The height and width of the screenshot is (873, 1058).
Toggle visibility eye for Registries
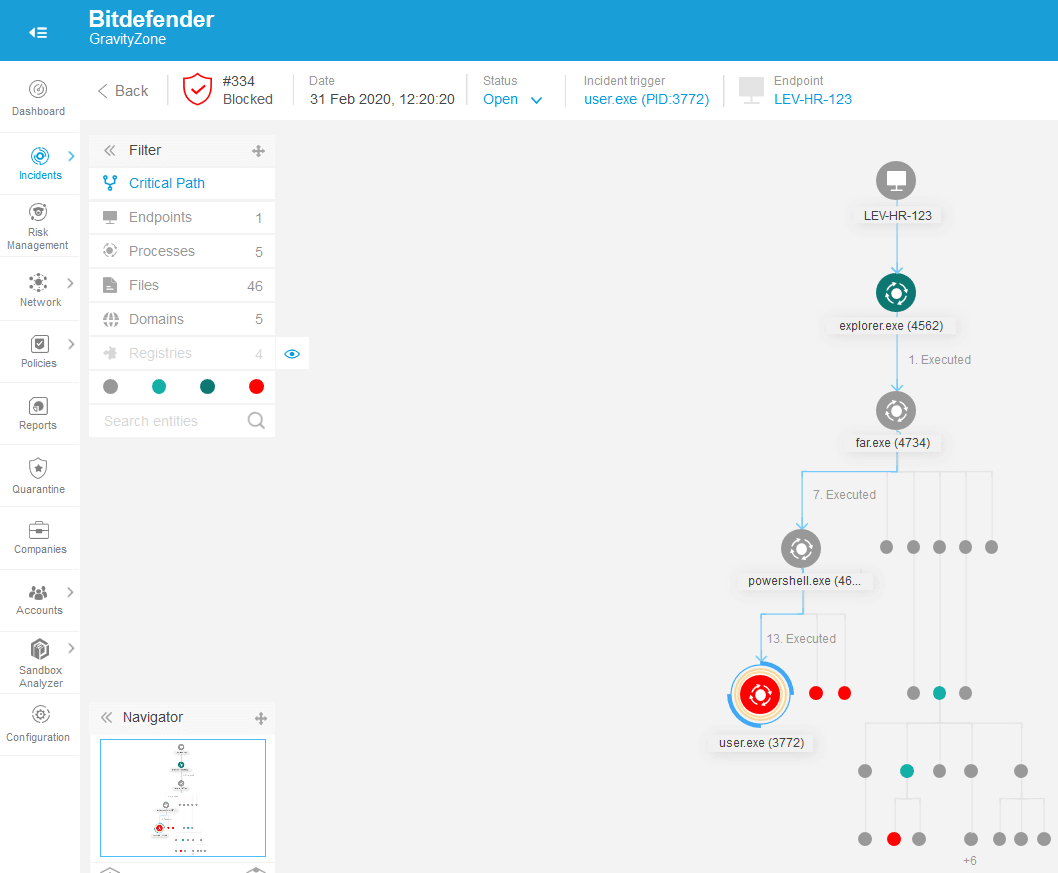coord(292,354)
